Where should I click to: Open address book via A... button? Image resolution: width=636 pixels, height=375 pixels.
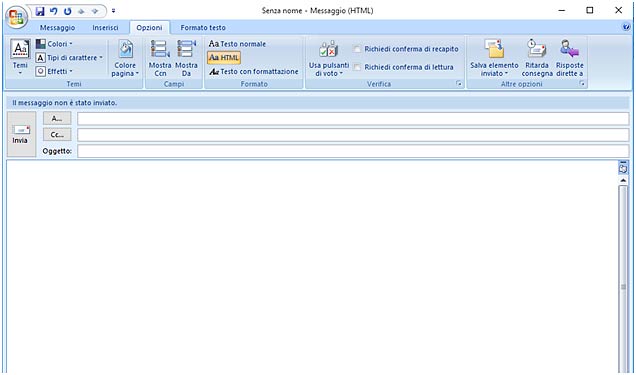[x=57, y=118]
